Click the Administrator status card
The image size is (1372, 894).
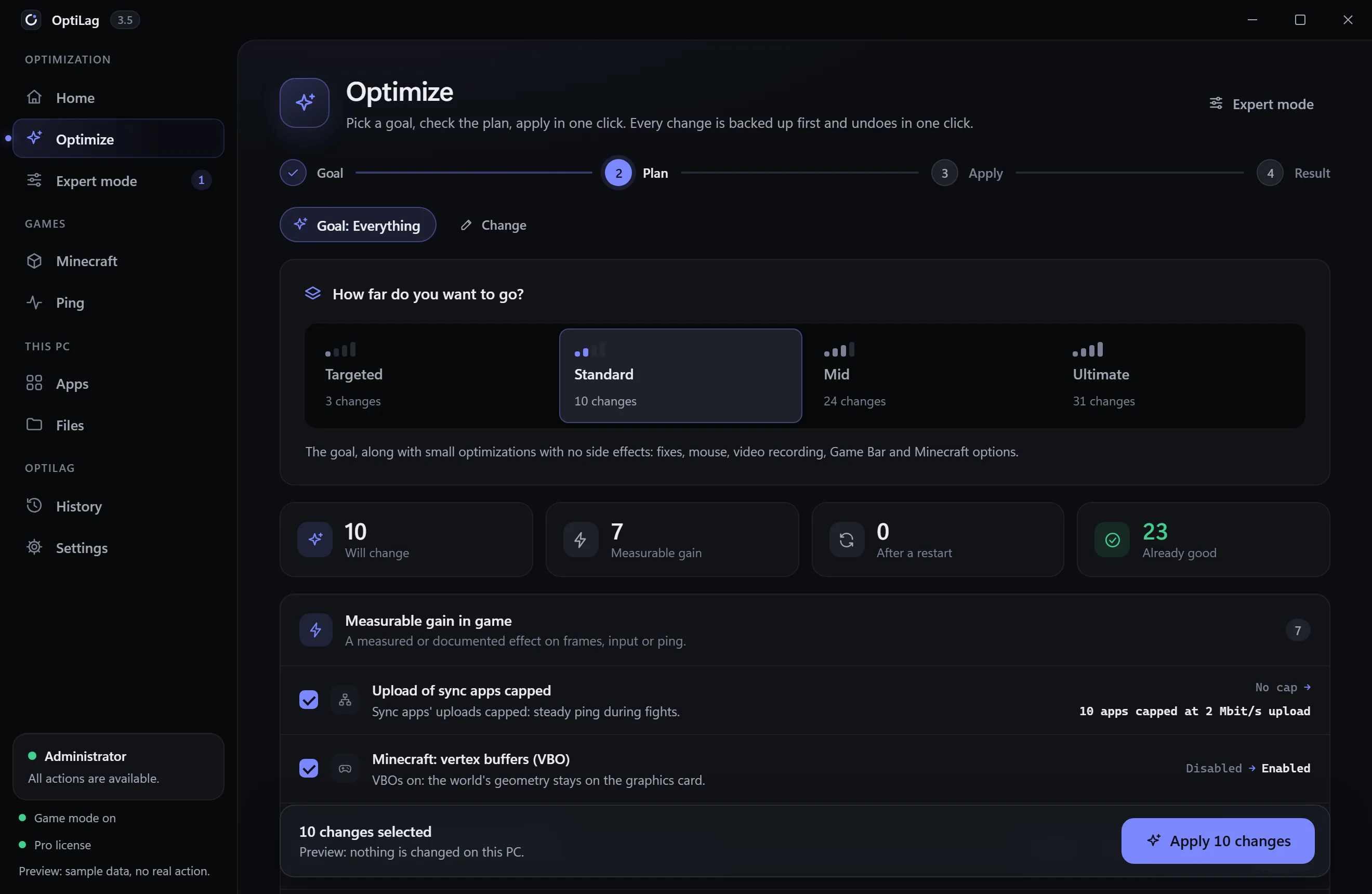click(x=118, y=767)
